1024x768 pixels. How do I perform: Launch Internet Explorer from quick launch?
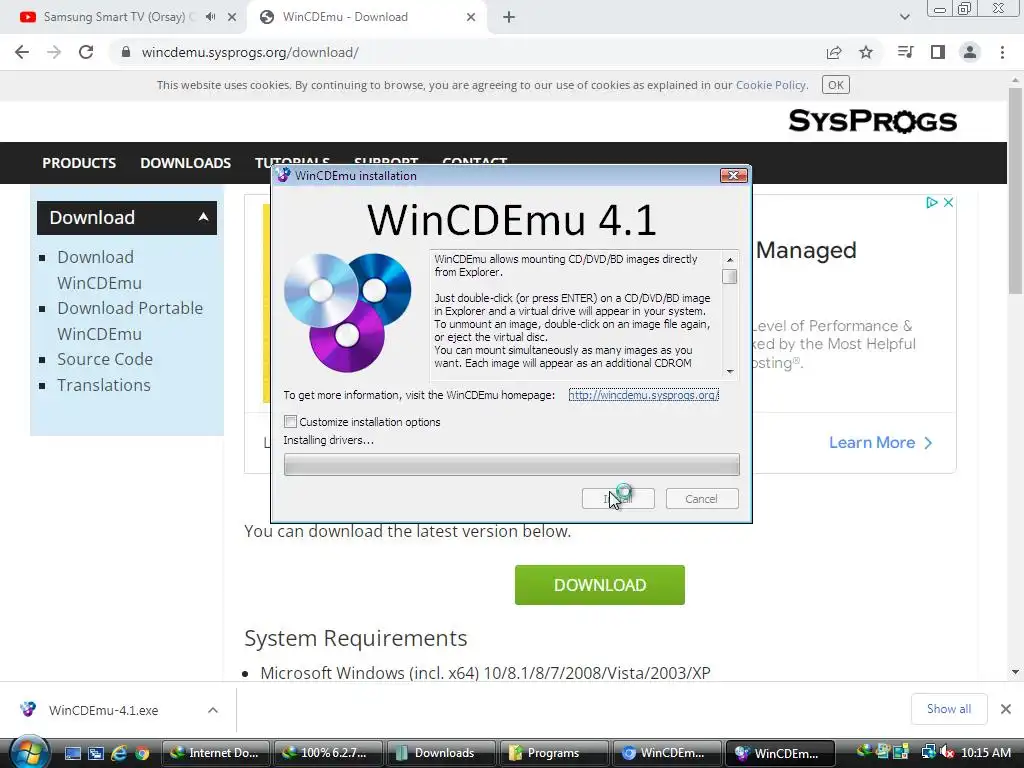(119, 753)
